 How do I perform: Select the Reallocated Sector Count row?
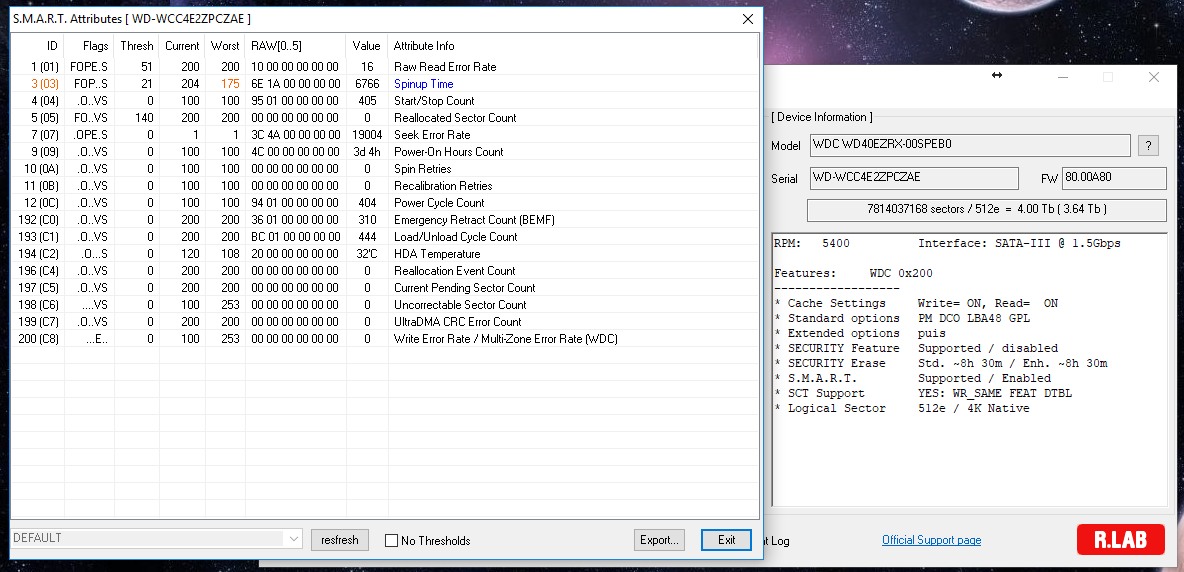[x=384, y=118]
